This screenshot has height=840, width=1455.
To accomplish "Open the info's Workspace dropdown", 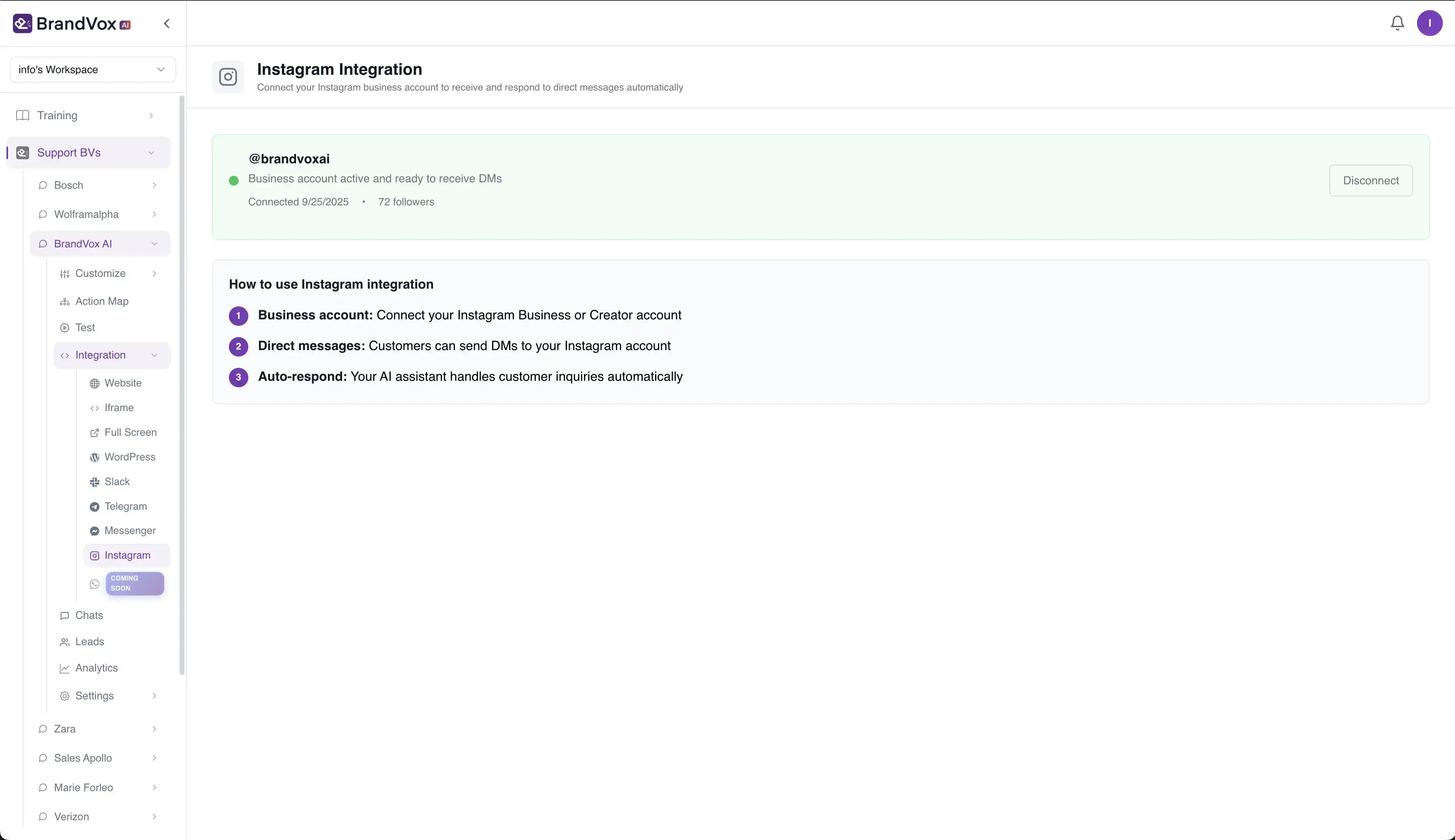I will coord(93,69).
